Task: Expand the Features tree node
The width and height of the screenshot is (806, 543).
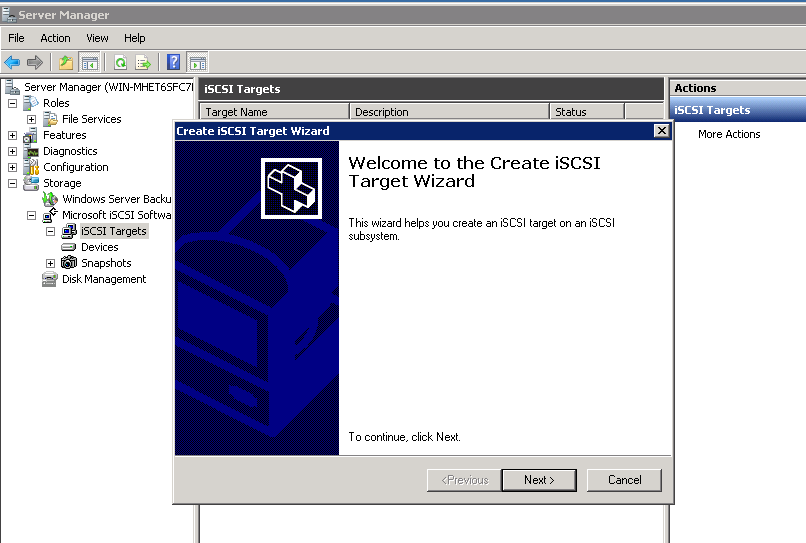Action: tap(13, 135)
